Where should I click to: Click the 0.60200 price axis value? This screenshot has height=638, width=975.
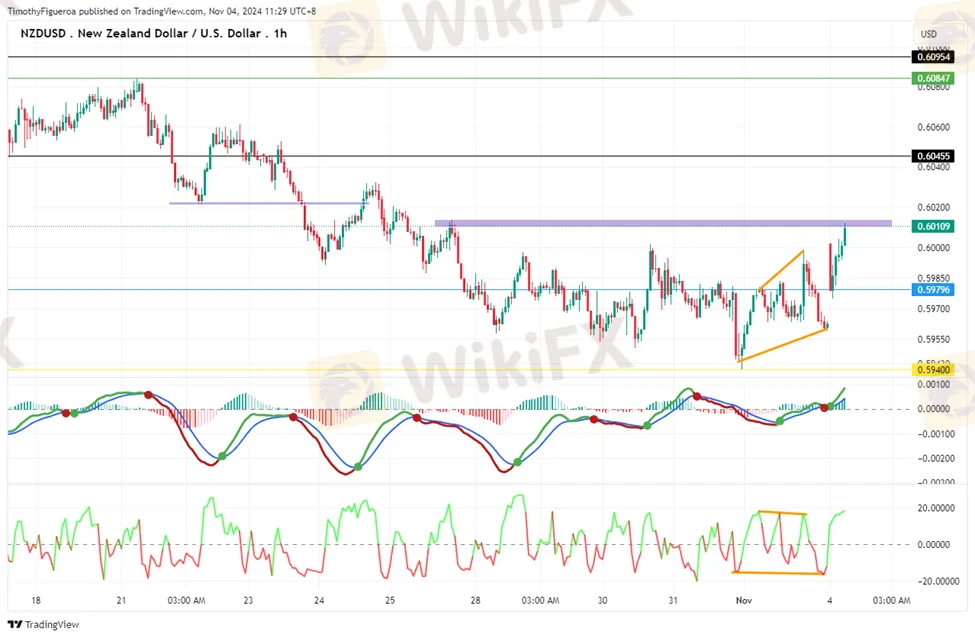pos(933,208)
